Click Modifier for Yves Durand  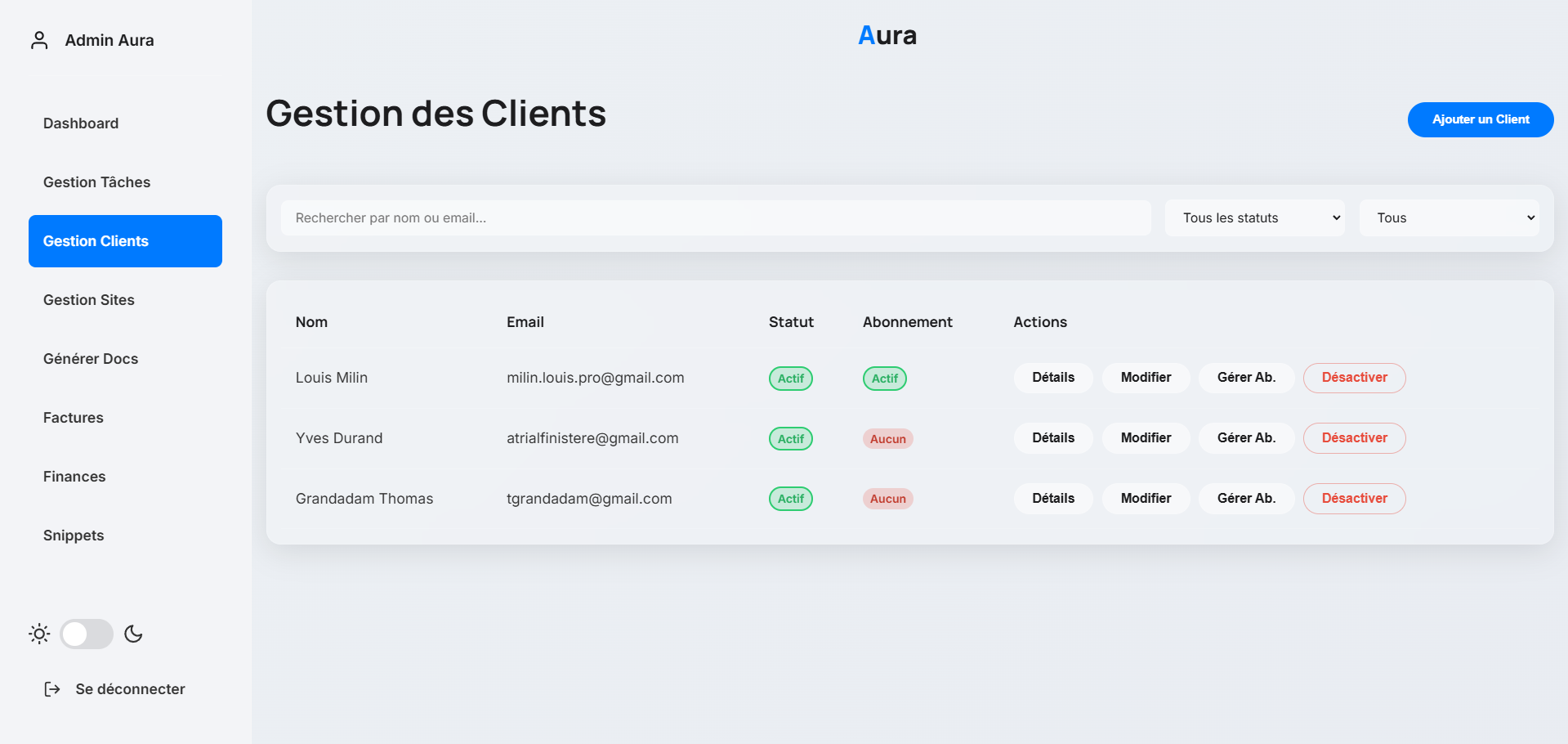pyautogui.click(x=1145, y=438)
